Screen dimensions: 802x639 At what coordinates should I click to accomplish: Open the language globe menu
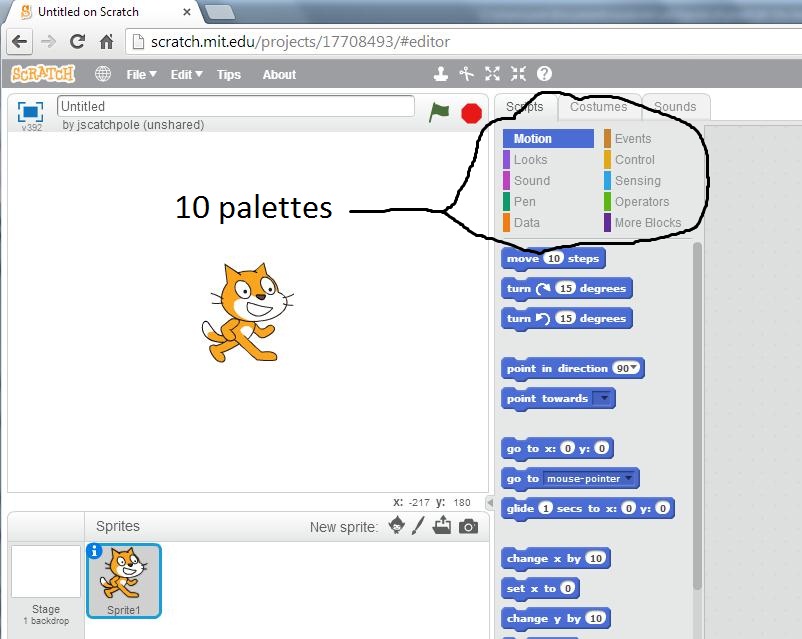[102, 74]
